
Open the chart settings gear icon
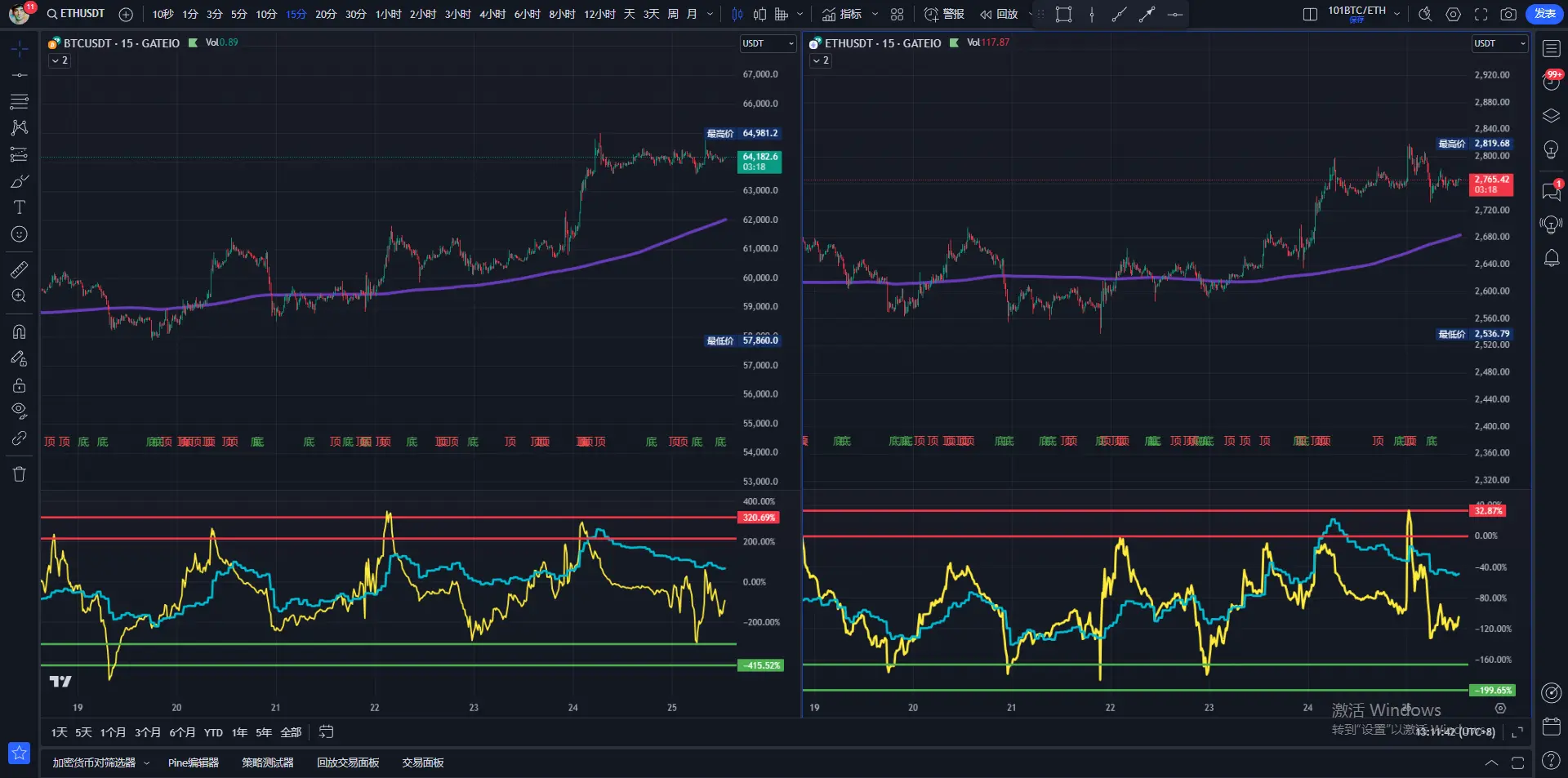[1453, 14]
